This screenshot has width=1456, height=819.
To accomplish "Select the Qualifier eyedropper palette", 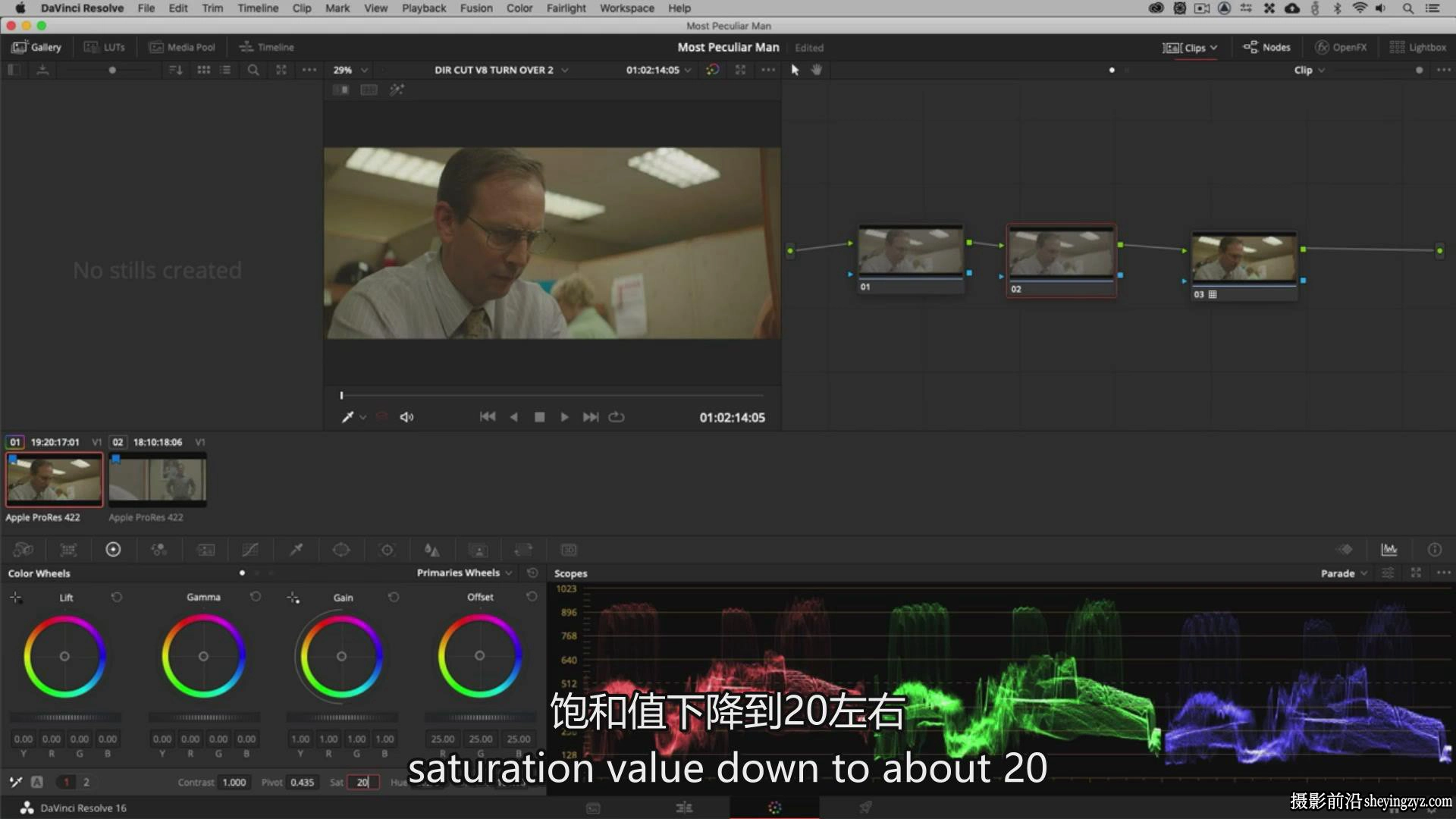I will (x=296, y=550).
